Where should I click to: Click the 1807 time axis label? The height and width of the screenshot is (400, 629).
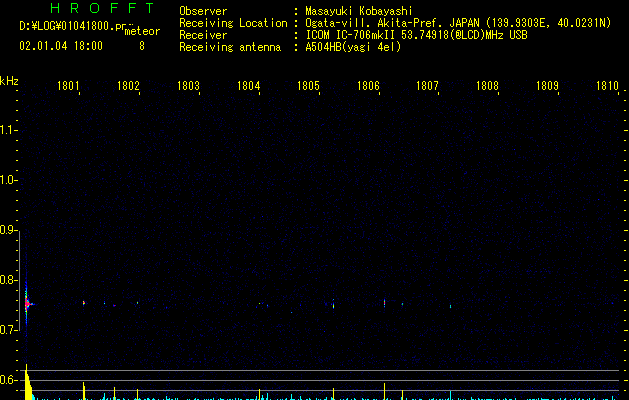[x=427, y=86]
